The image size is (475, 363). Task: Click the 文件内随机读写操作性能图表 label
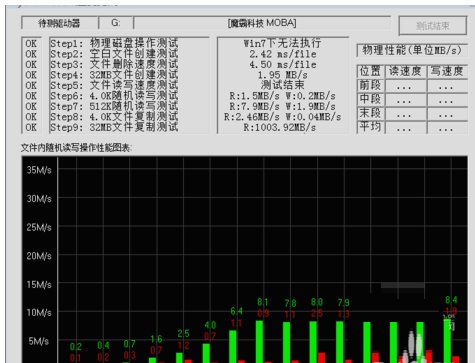76,148
